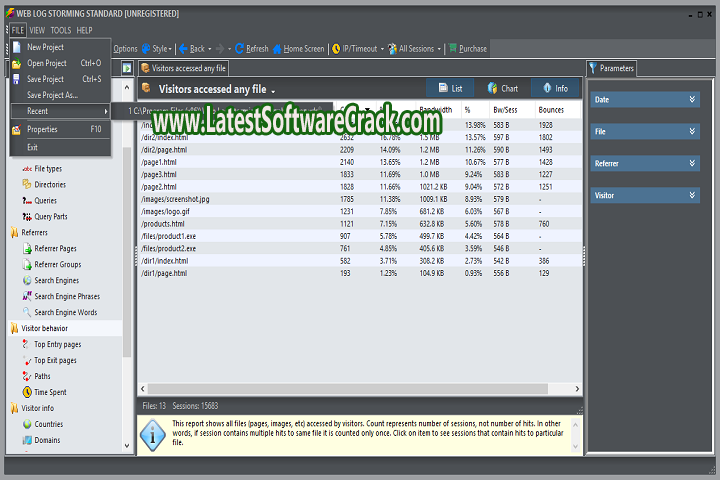The width and height of the screenshot is (720, 480).
Task: Expand the Referrer parameter panel
Action: click(692, 164)
